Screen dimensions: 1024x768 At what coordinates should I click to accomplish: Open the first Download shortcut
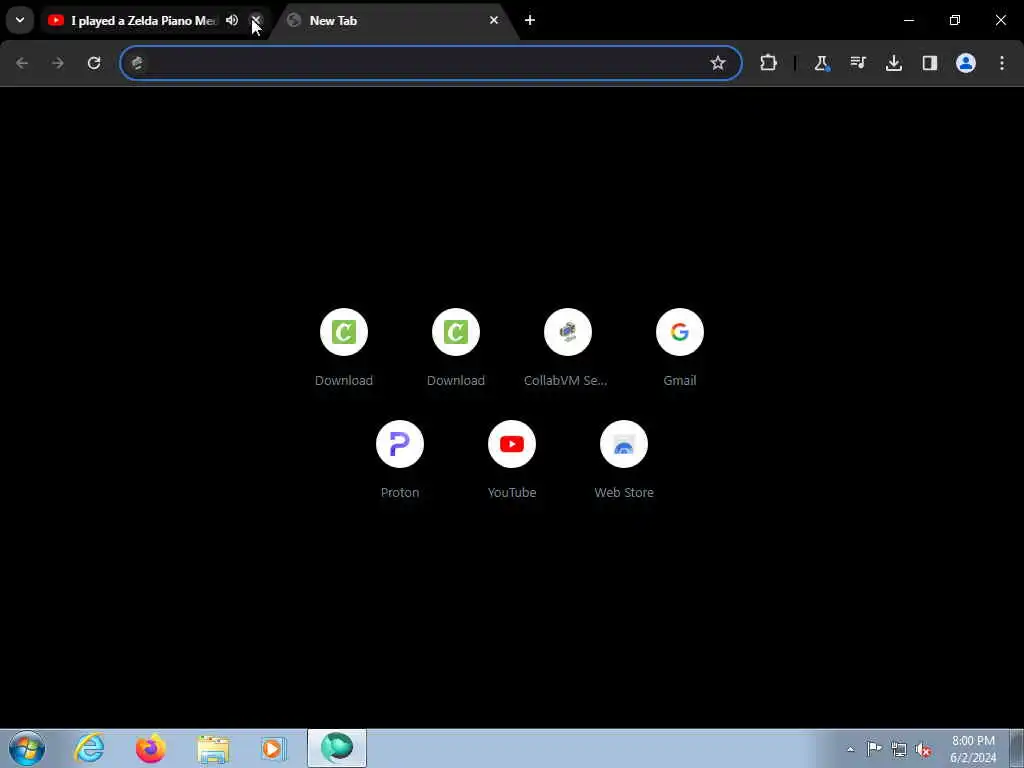[x=344, y=347]
